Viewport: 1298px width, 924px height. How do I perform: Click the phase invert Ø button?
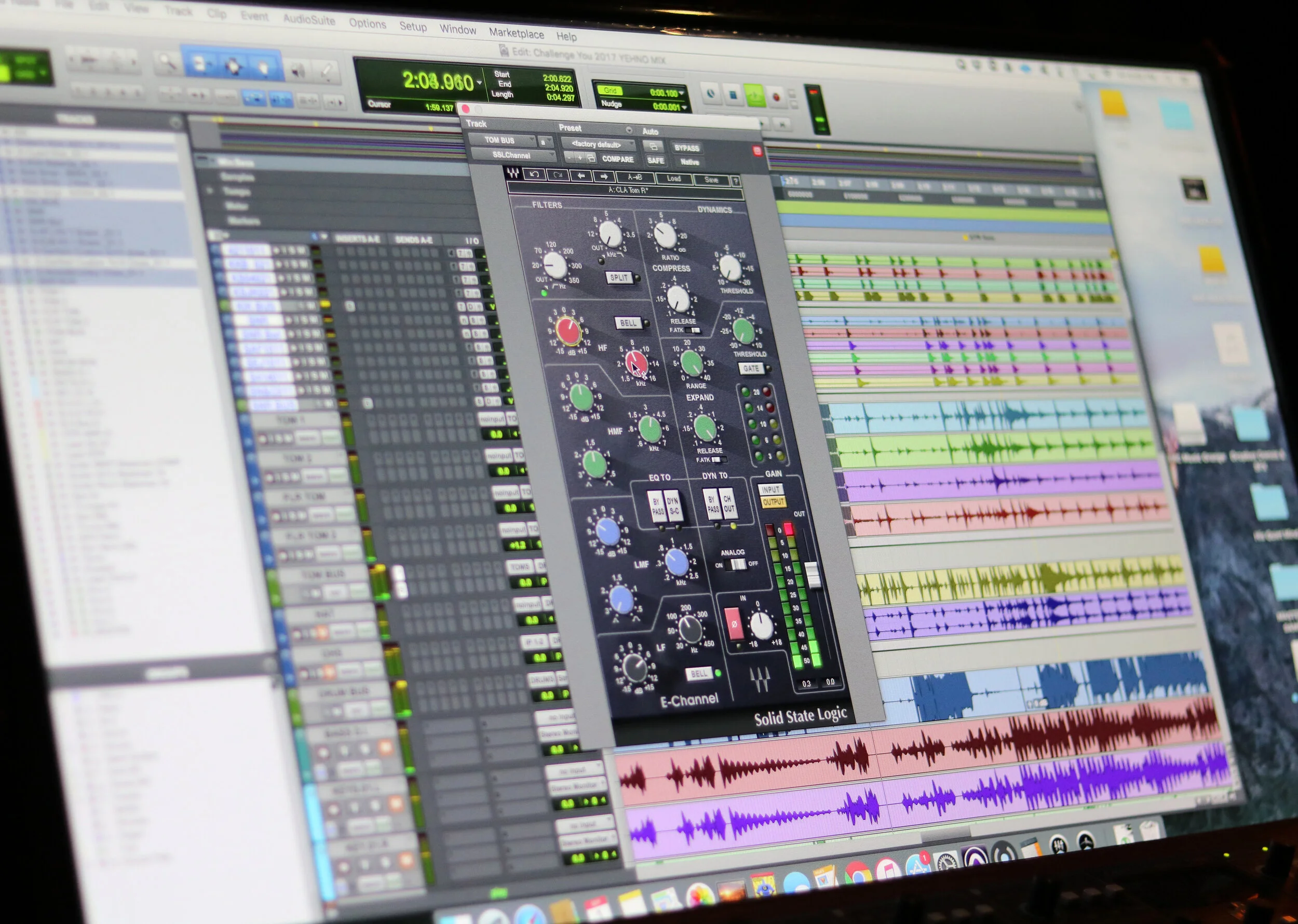pos(734,623)
